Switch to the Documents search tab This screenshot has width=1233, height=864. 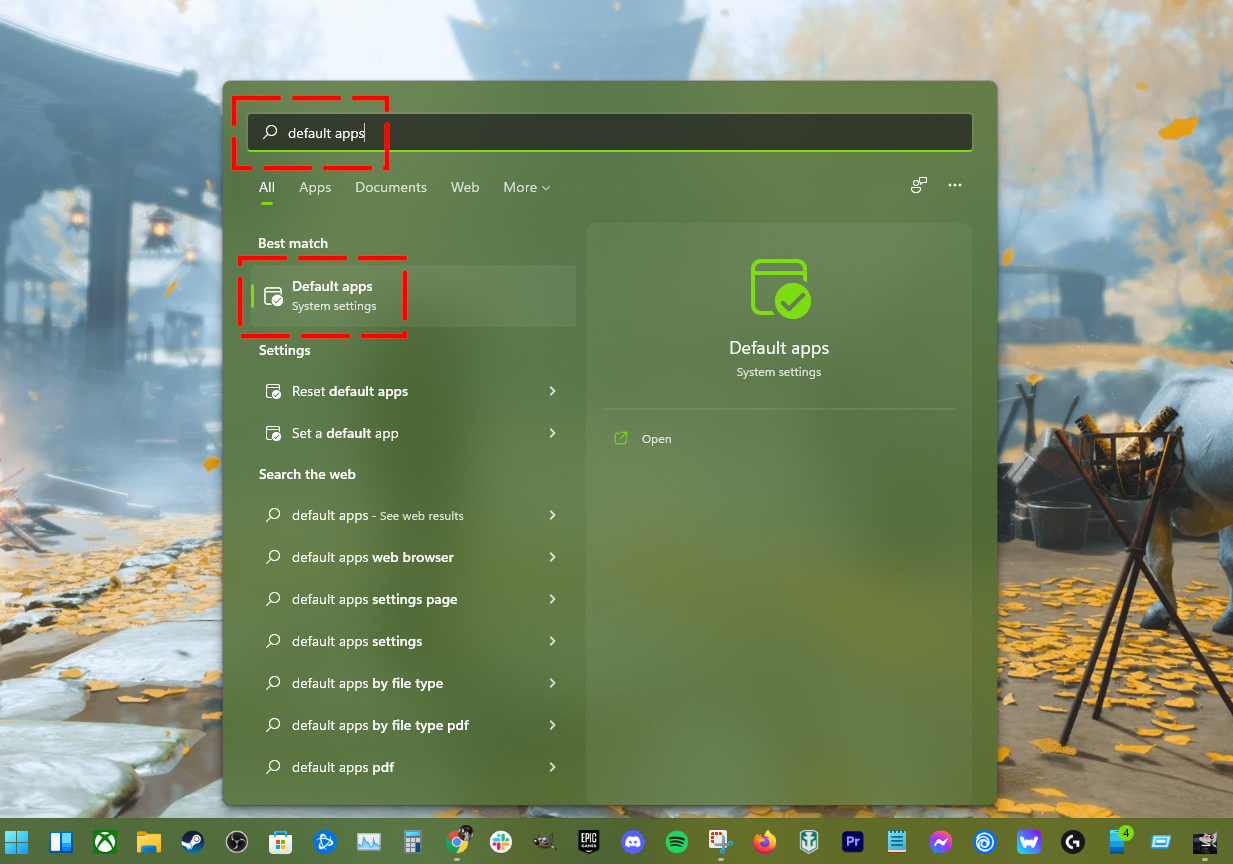tap(390, 187)
